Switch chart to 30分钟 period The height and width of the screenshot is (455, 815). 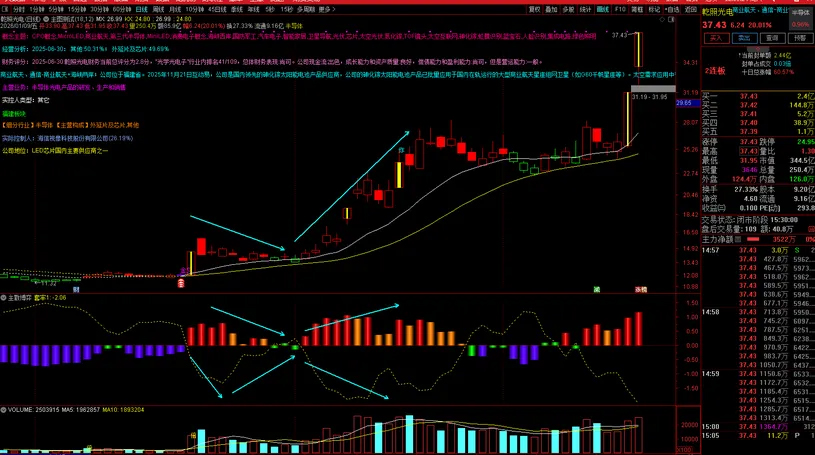99,9
